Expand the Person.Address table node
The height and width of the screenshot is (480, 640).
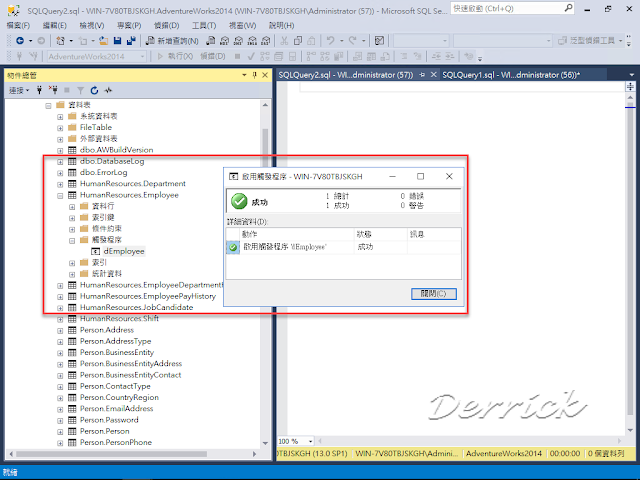(60, 331)
